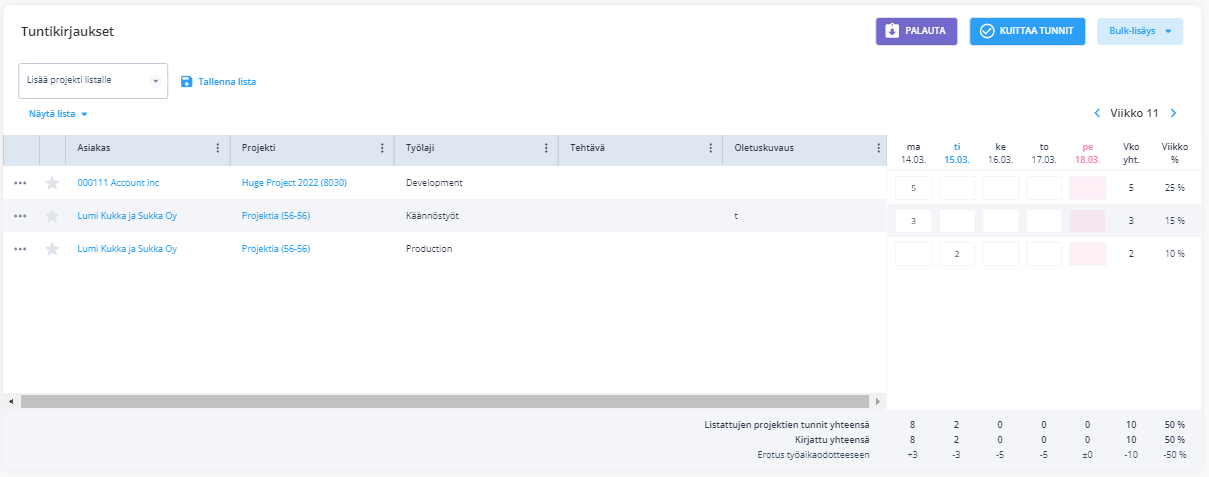Click the Erotus työaikaodotteeseen label
This screenshot has width=1209, height=477.
813,455
